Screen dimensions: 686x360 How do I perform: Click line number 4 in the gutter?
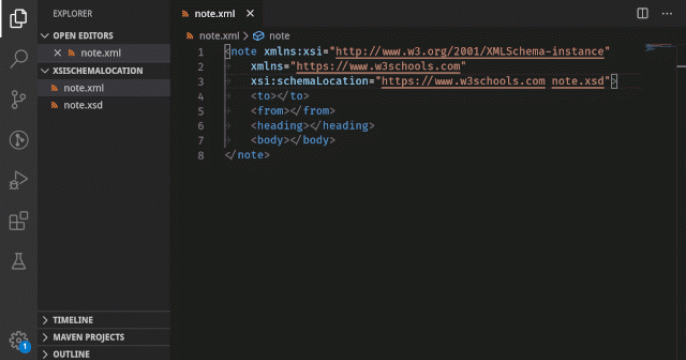click(x=201, y=96)
